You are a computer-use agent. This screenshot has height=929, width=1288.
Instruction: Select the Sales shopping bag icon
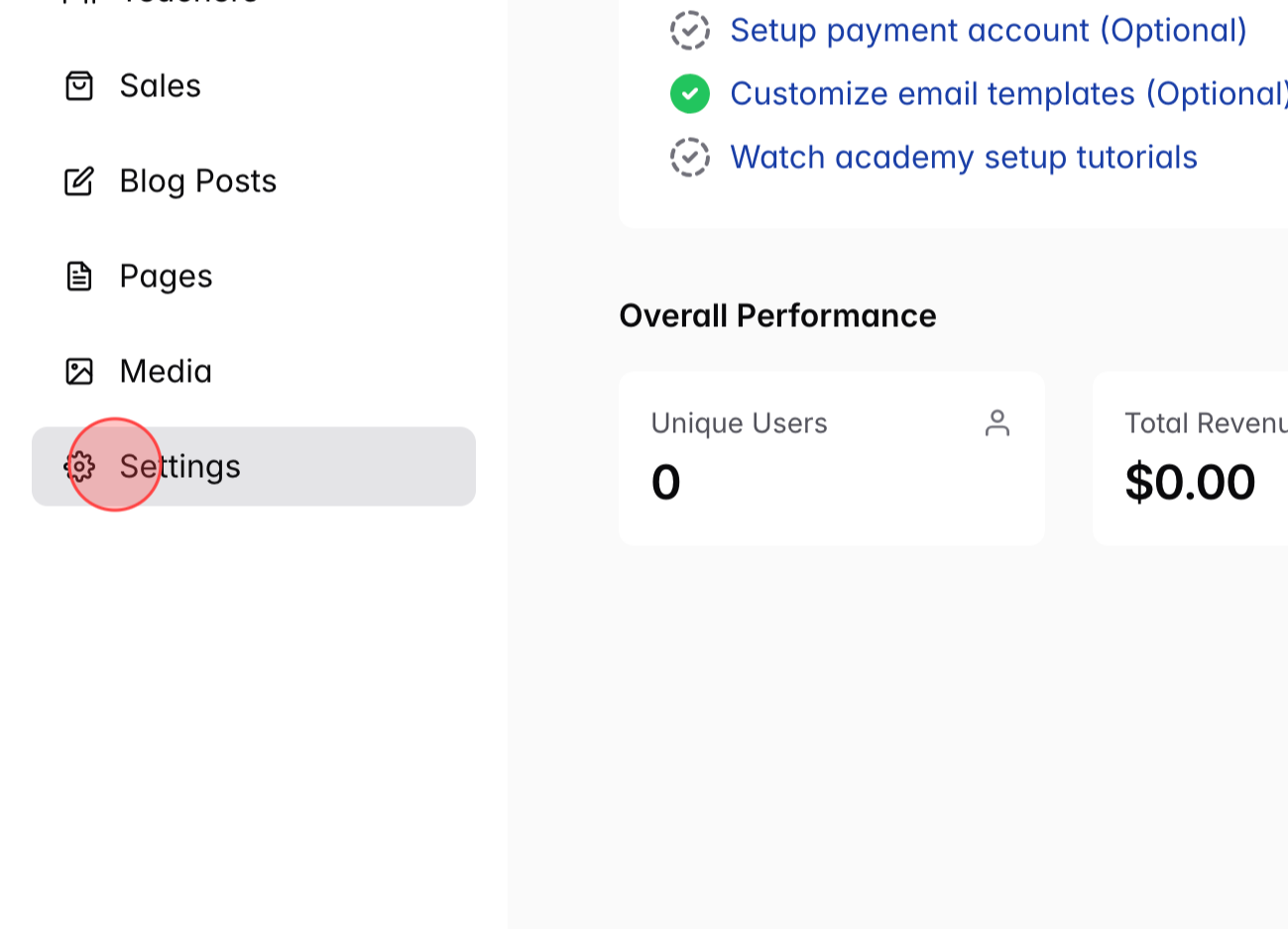[x=80, y=86]
